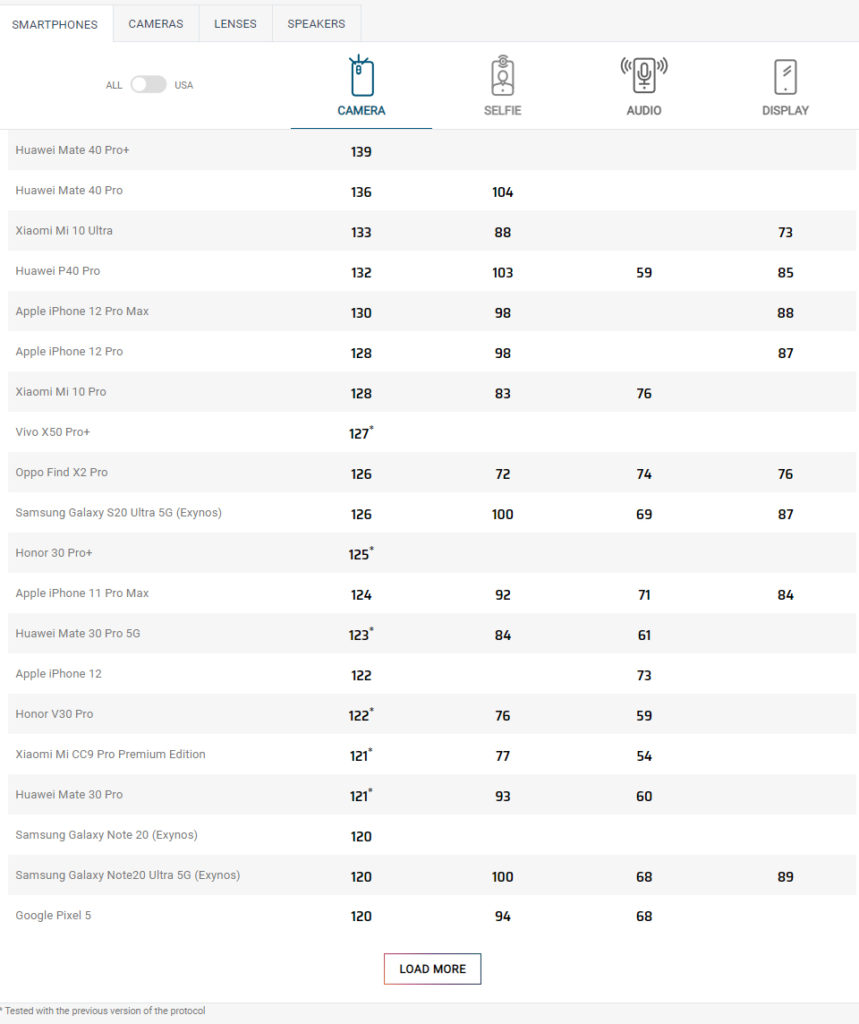
Task: Click the Audio microphone icon
Action: coord(644,76)
